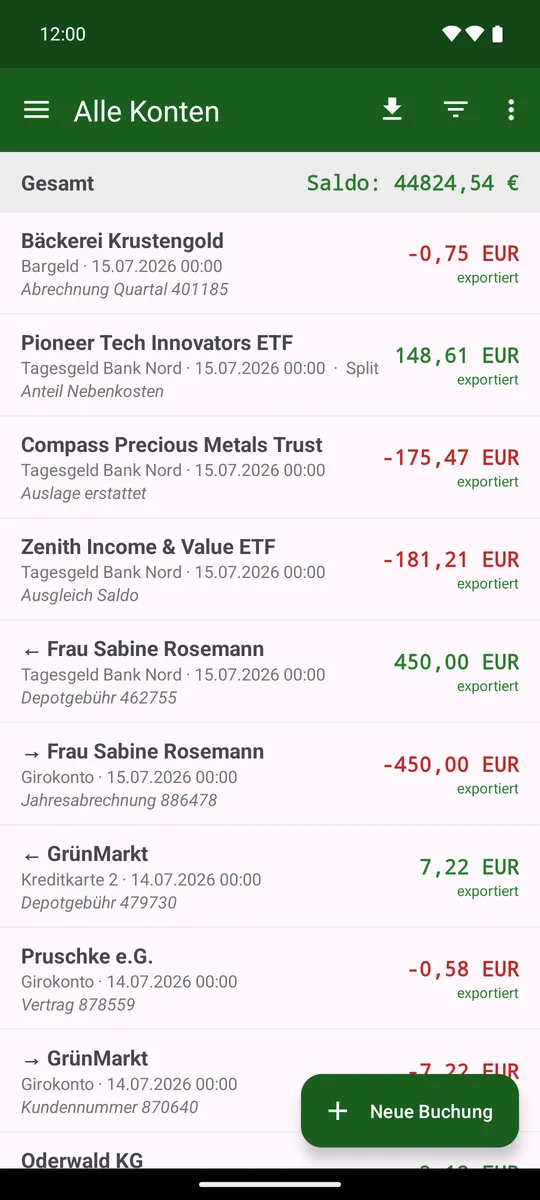Tap the Gesamt Saldo summary header
The image size is (540, 1200).
point(270,183)
